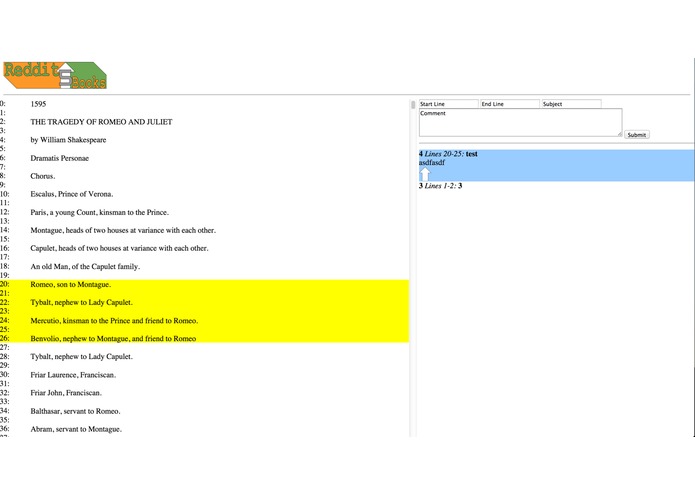Click the comment body 'asdfasdf'
Viewport: 695px width, 494px height.
click(x=432, y=163)
